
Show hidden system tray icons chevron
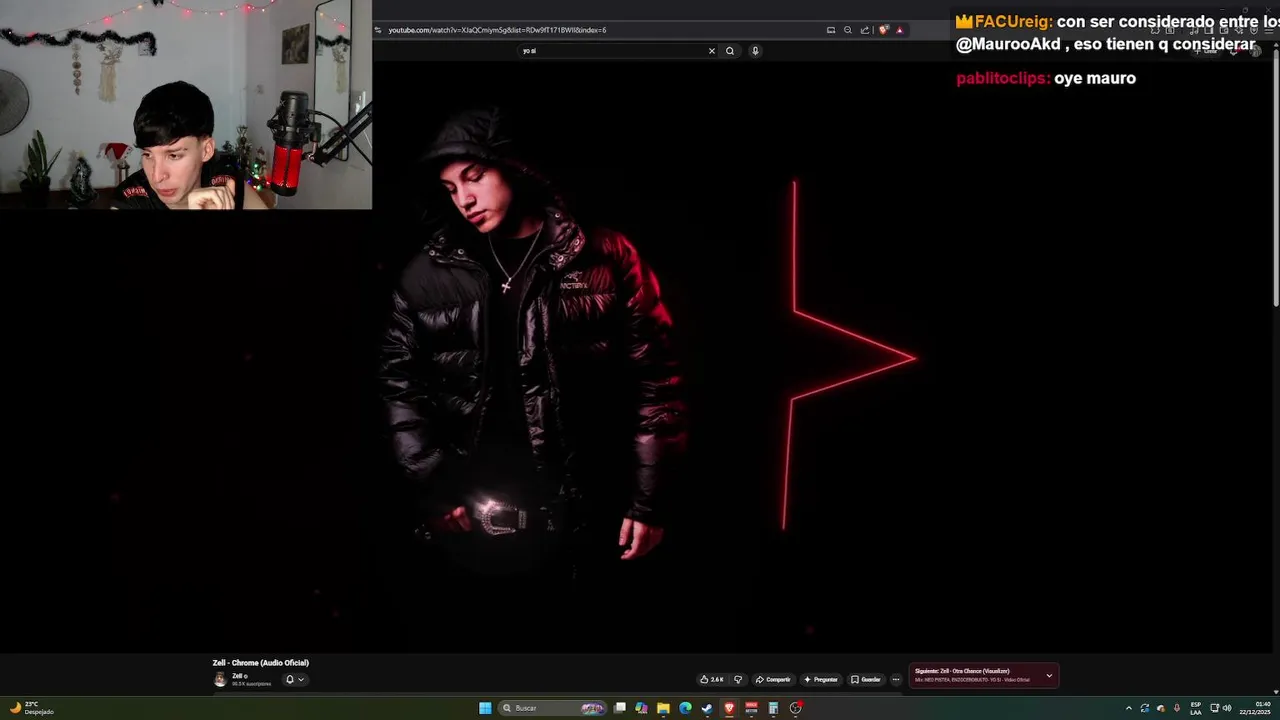tap(1129, 708)
